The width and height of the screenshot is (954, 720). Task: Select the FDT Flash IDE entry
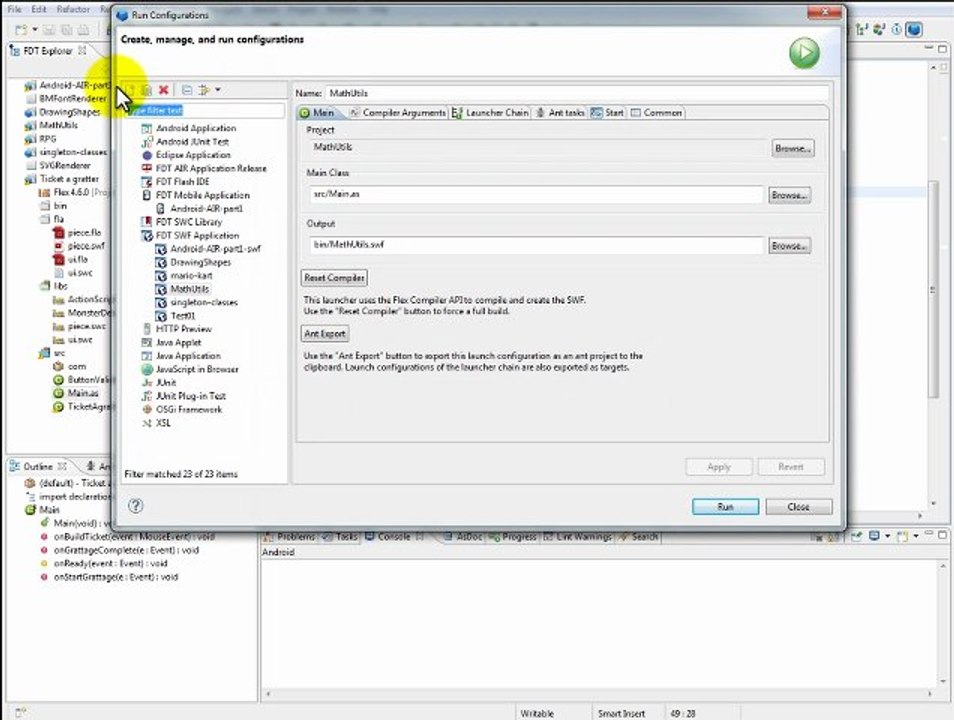click(183, 182)
